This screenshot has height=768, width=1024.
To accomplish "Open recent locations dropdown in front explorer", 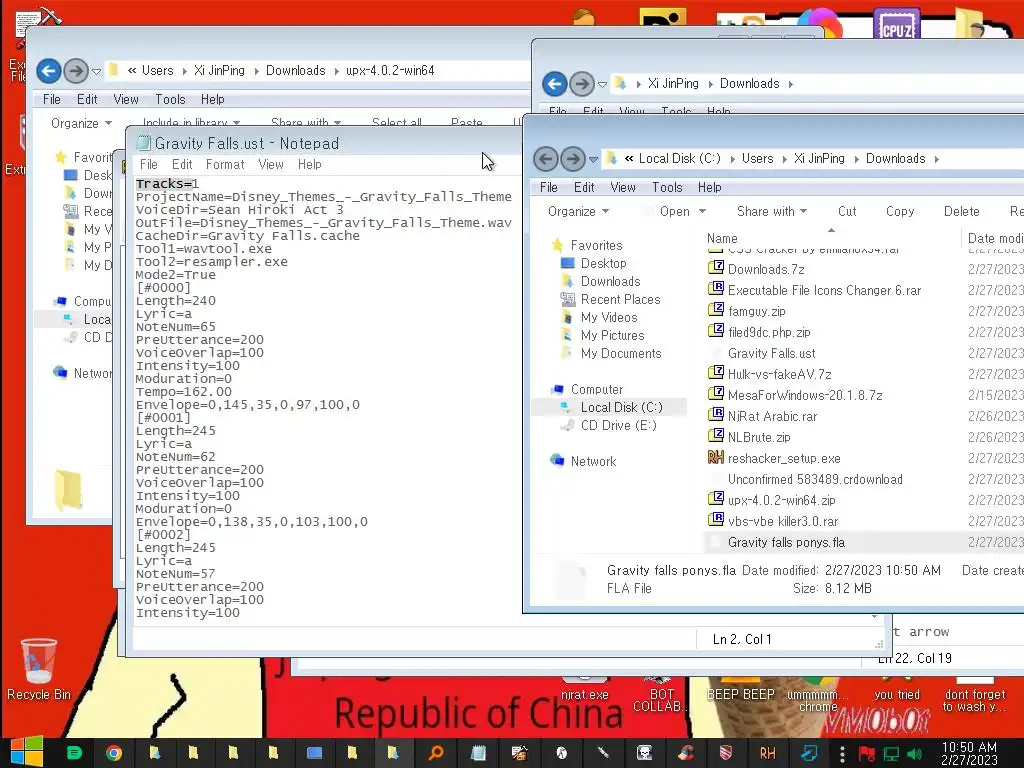I will pyautogui.click(x=593, y=159).
